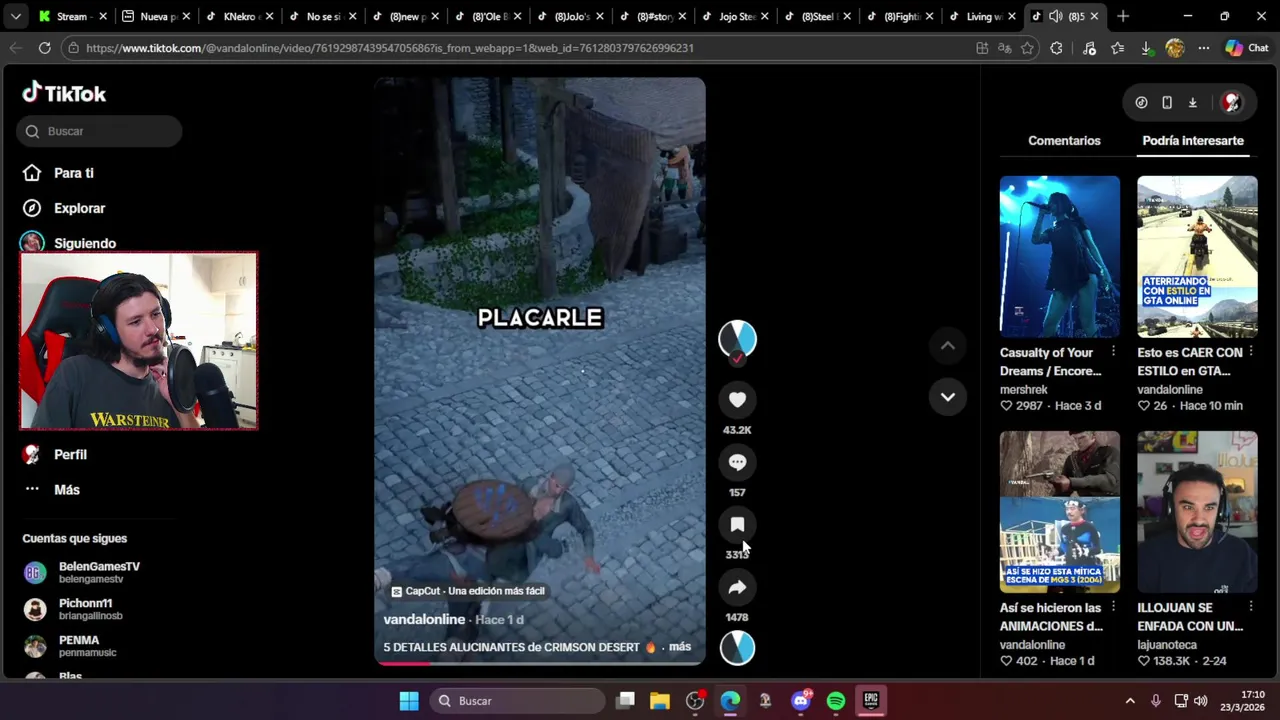The image size is (1280, 720).
Task: Open TikTok profile avatar at top right
Action: (x=1232, y=102)
